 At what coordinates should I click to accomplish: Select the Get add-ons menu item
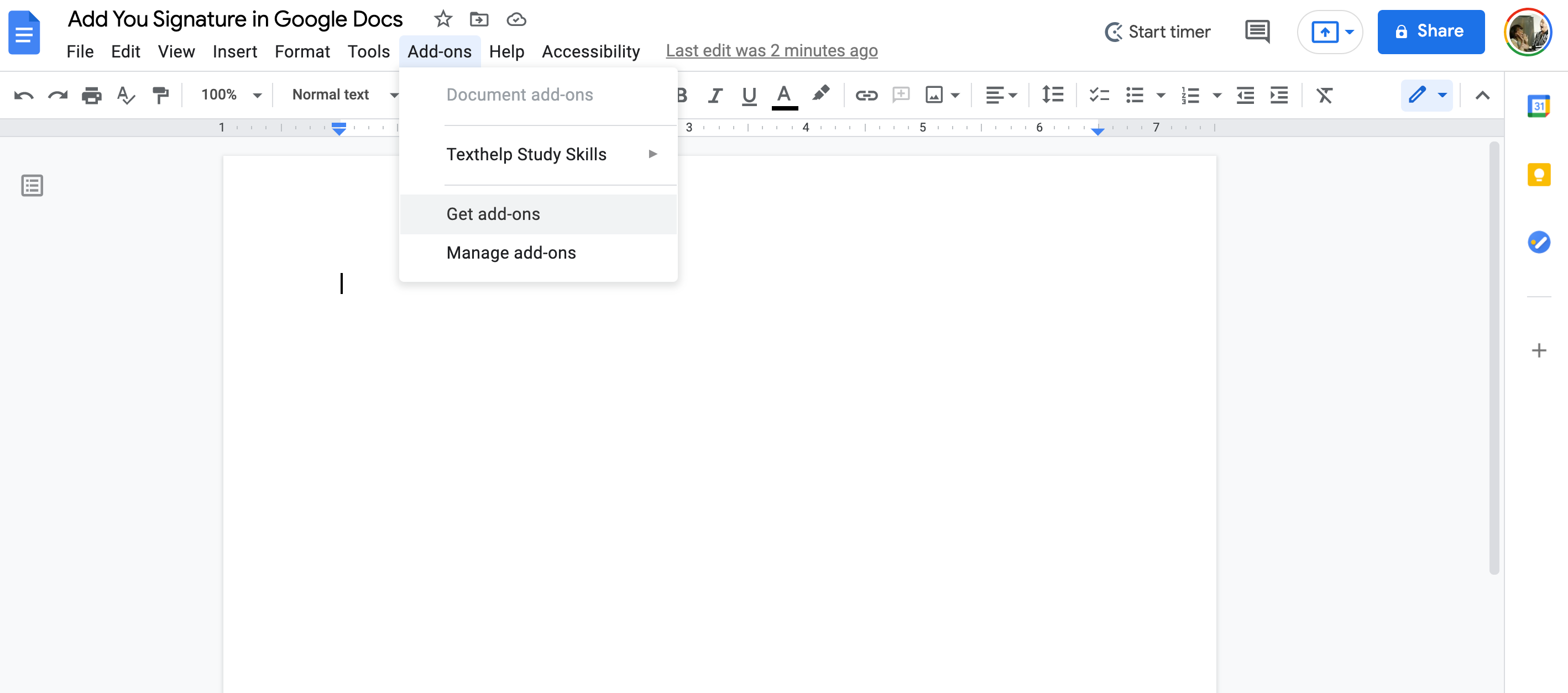click(x=493, y=214)
